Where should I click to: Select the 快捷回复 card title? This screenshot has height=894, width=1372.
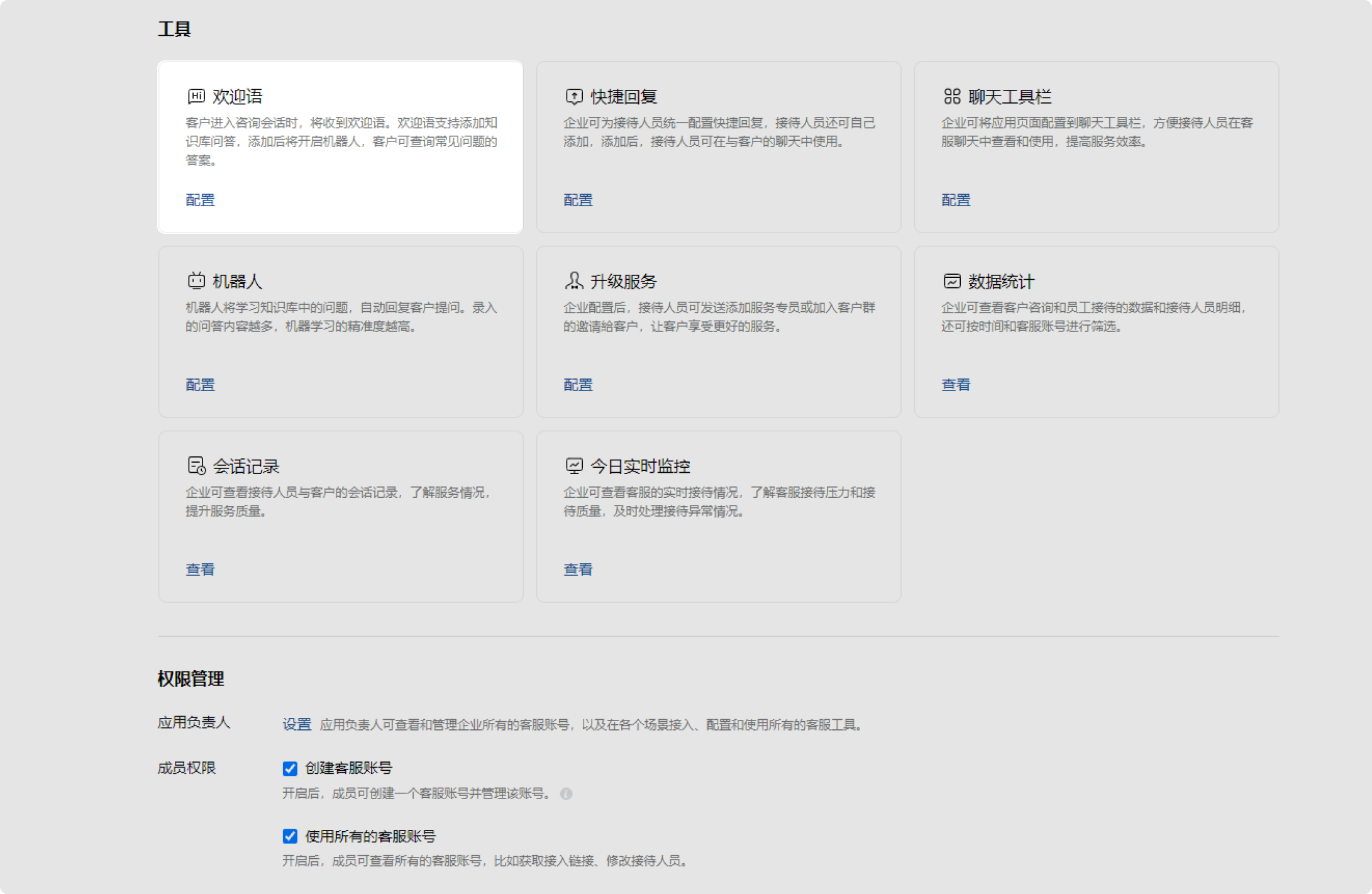[x=624, y=96]
